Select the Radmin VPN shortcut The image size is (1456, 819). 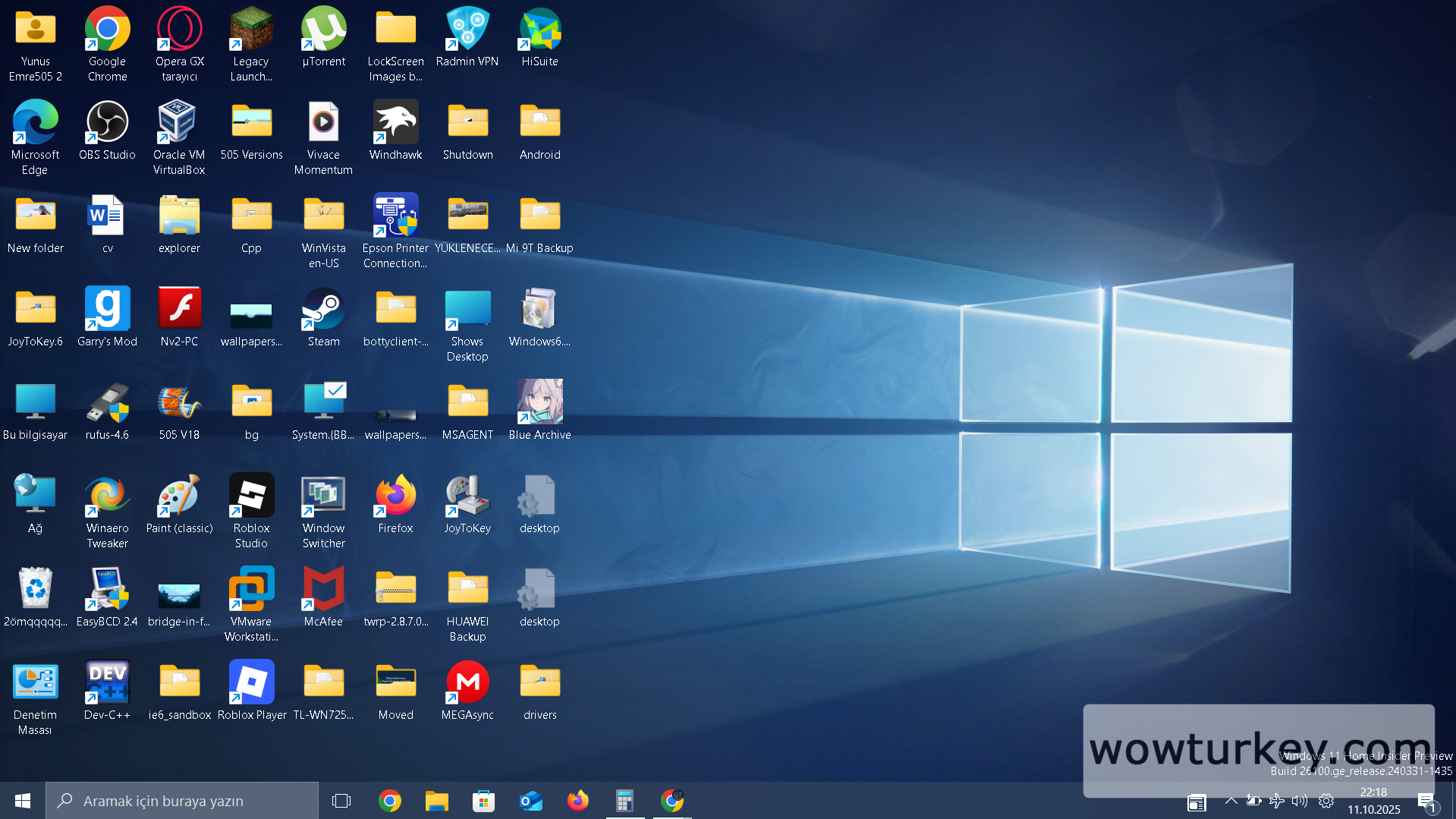pos(467,30)
